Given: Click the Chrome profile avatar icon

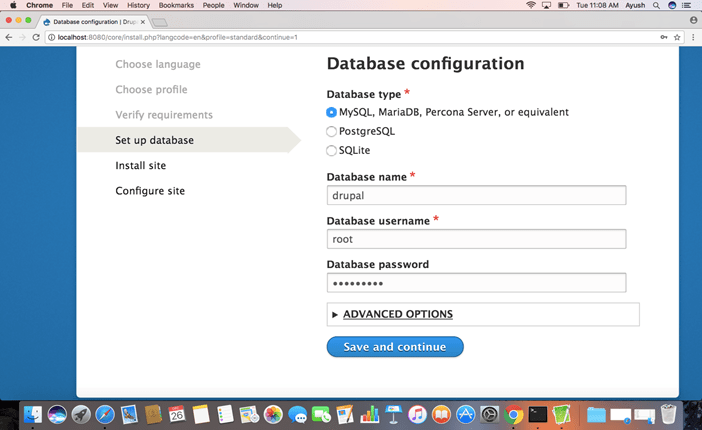Looking at the screenshot, I should click(x=693, y=20).
